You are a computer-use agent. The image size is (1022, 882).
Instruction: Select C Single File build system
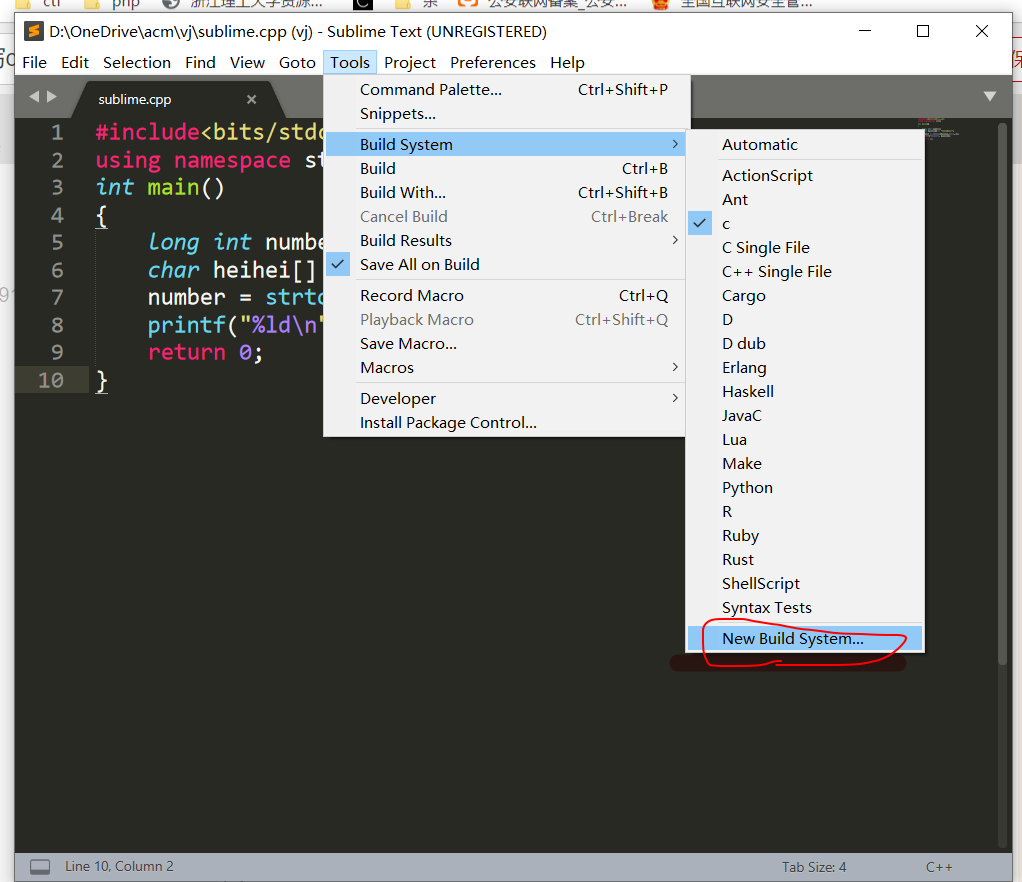point(805,248)
